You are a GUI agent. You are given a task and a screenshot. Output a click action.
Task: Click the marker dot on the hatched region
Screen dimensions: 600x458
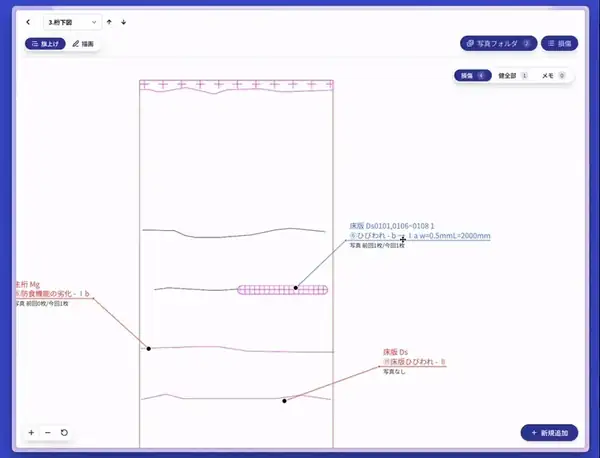pos(296,288)
